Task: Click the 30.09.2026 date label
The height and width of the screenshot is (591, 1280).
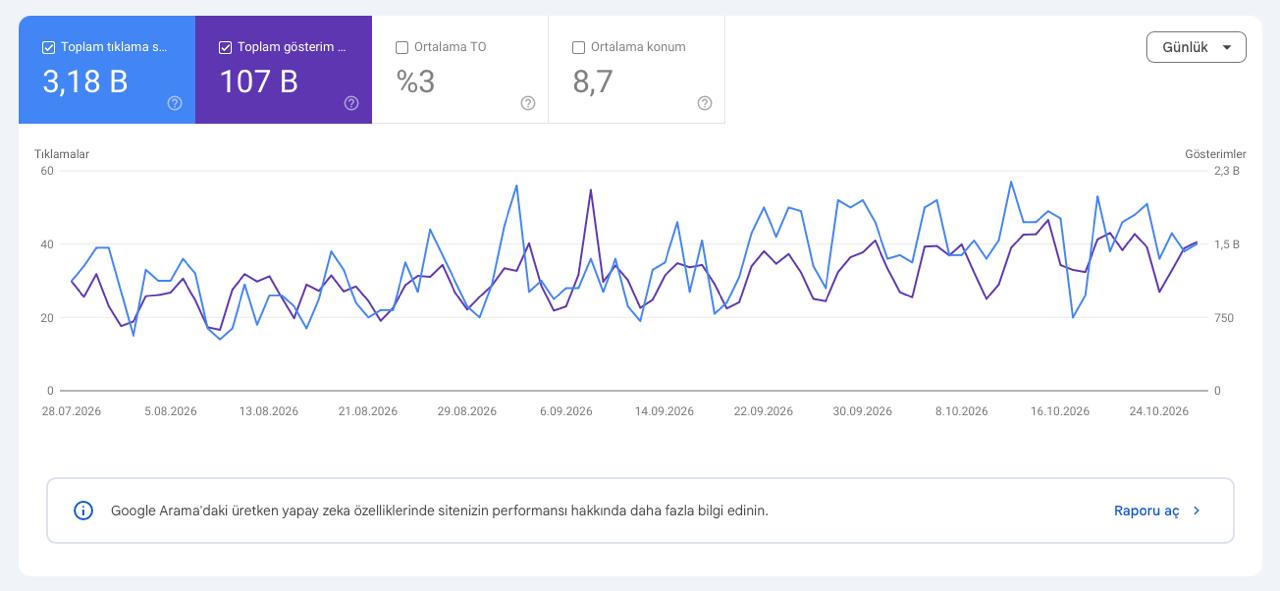Action: pos(862,411)
